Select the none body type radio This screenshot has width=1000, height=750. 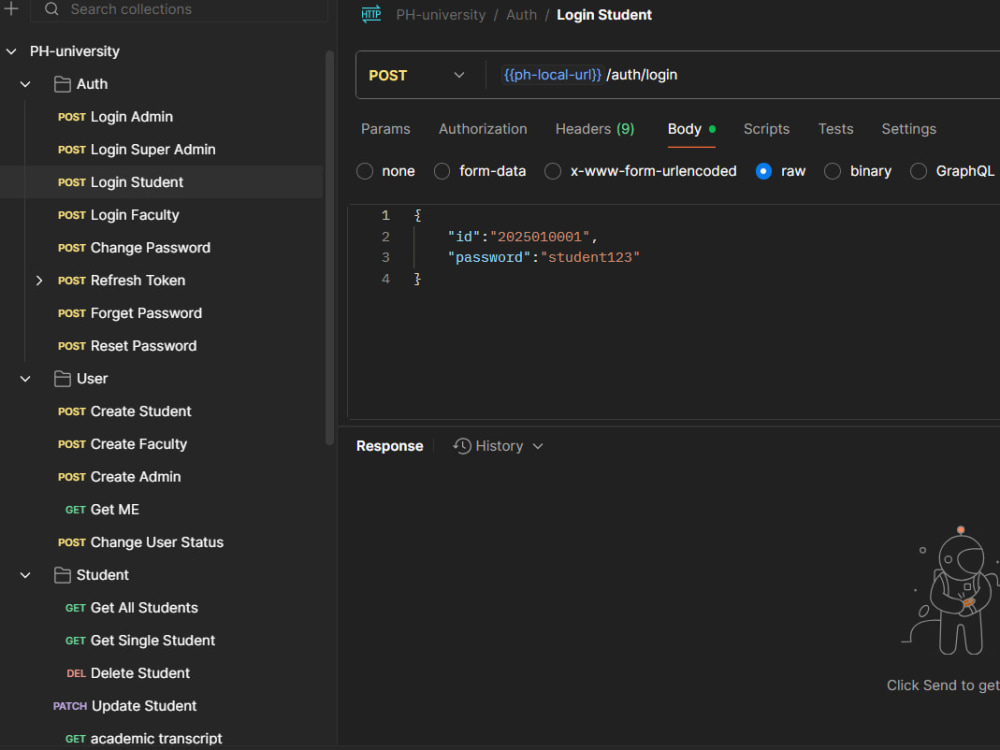365,171
